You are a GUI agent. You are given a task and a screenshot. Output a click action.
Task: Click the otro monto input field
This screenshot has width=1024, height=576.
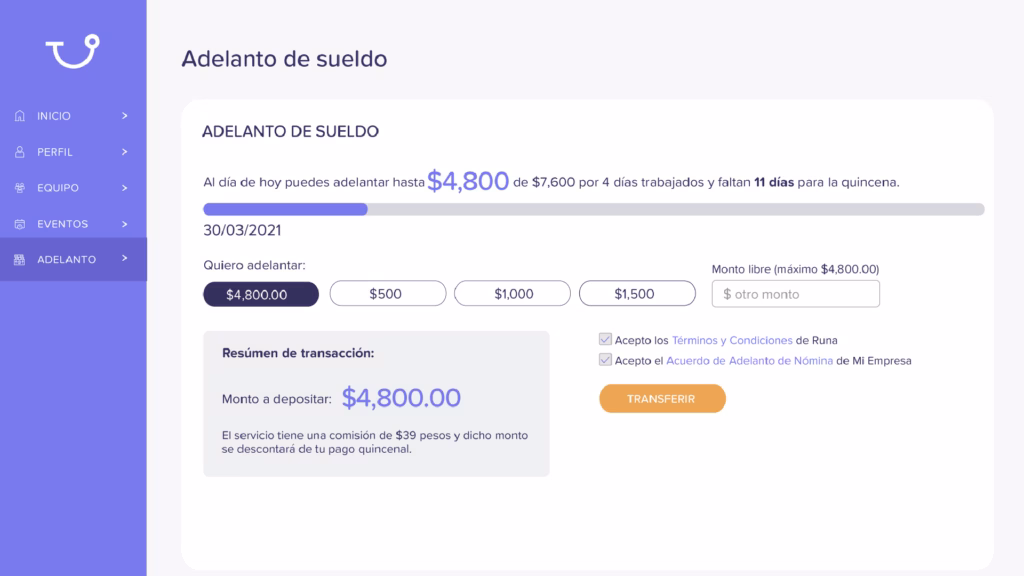coord(795,294)
